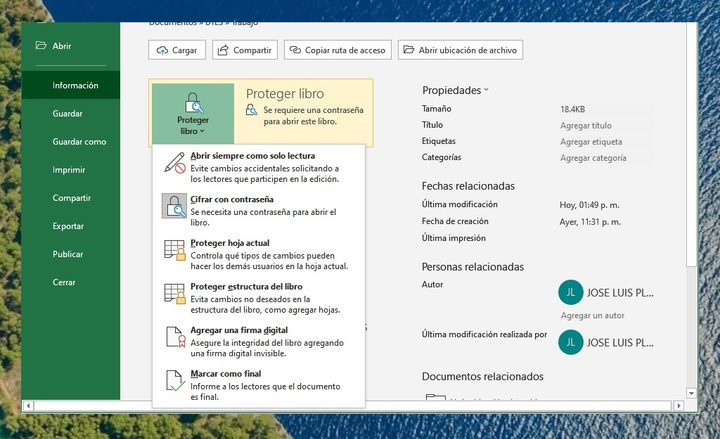Click the Personas relacionadas heading
The height and width of the screenshot is (439, 720).
(472, 267)
